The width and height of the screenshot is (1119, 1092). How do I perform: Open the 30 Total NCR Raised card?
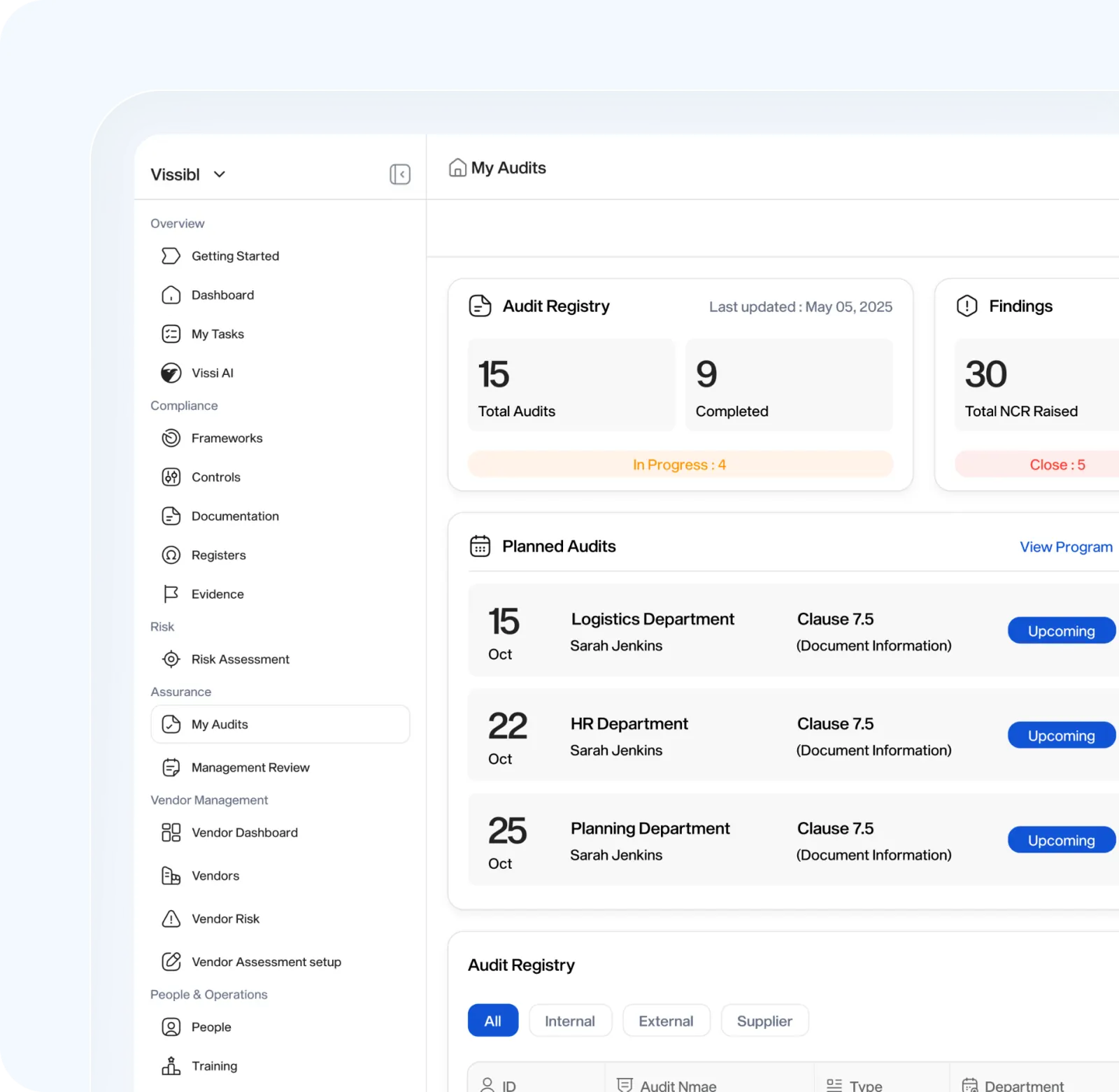coord(1036,385)
